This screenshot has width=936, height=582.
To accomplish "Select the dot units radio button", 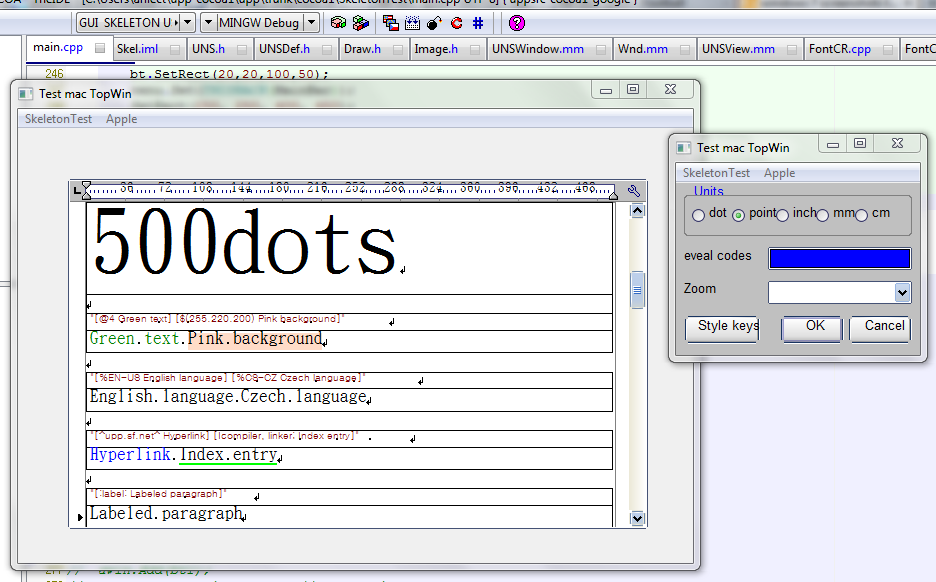I will click(x=698, y=215).
